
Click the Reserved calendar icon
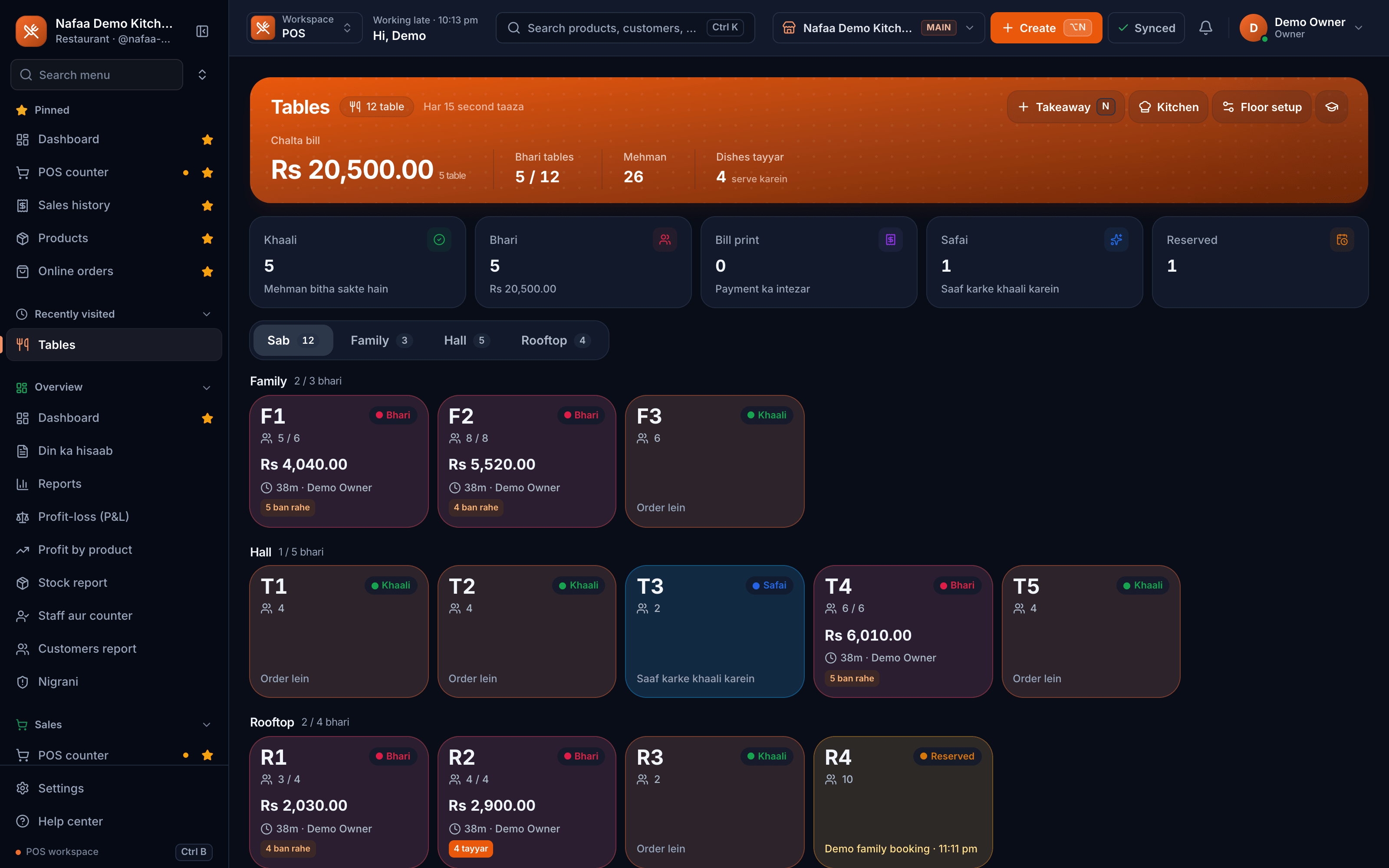pos(1341,240)
